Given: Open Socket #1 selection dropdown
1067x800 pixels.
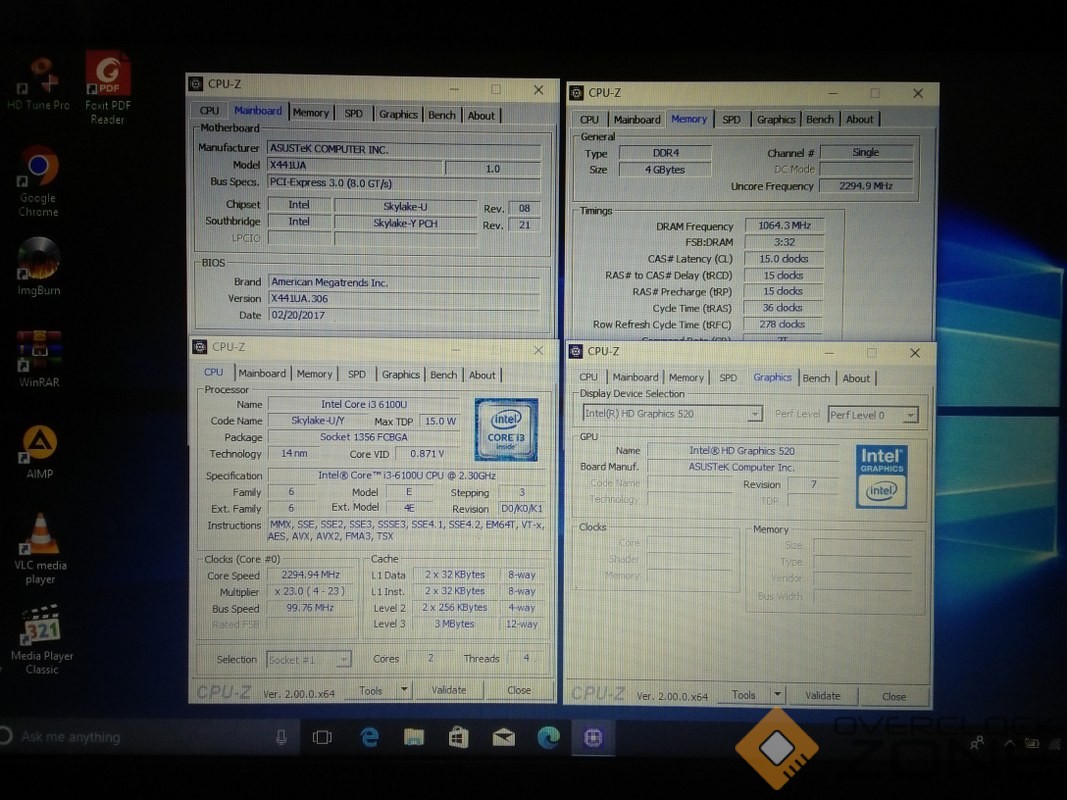Looking at the screenshot, I should [x=309, y=659].
